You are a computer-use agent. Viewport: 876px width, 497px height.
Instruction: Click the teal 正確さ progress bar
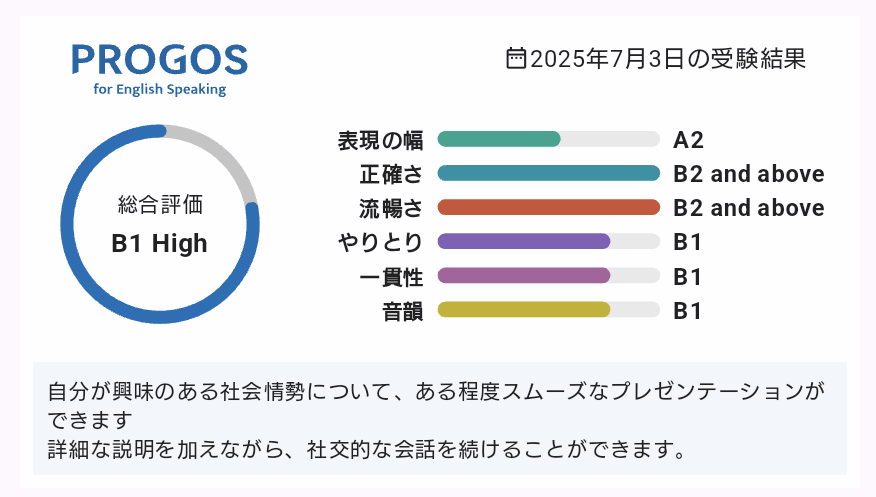pos(549,173)
